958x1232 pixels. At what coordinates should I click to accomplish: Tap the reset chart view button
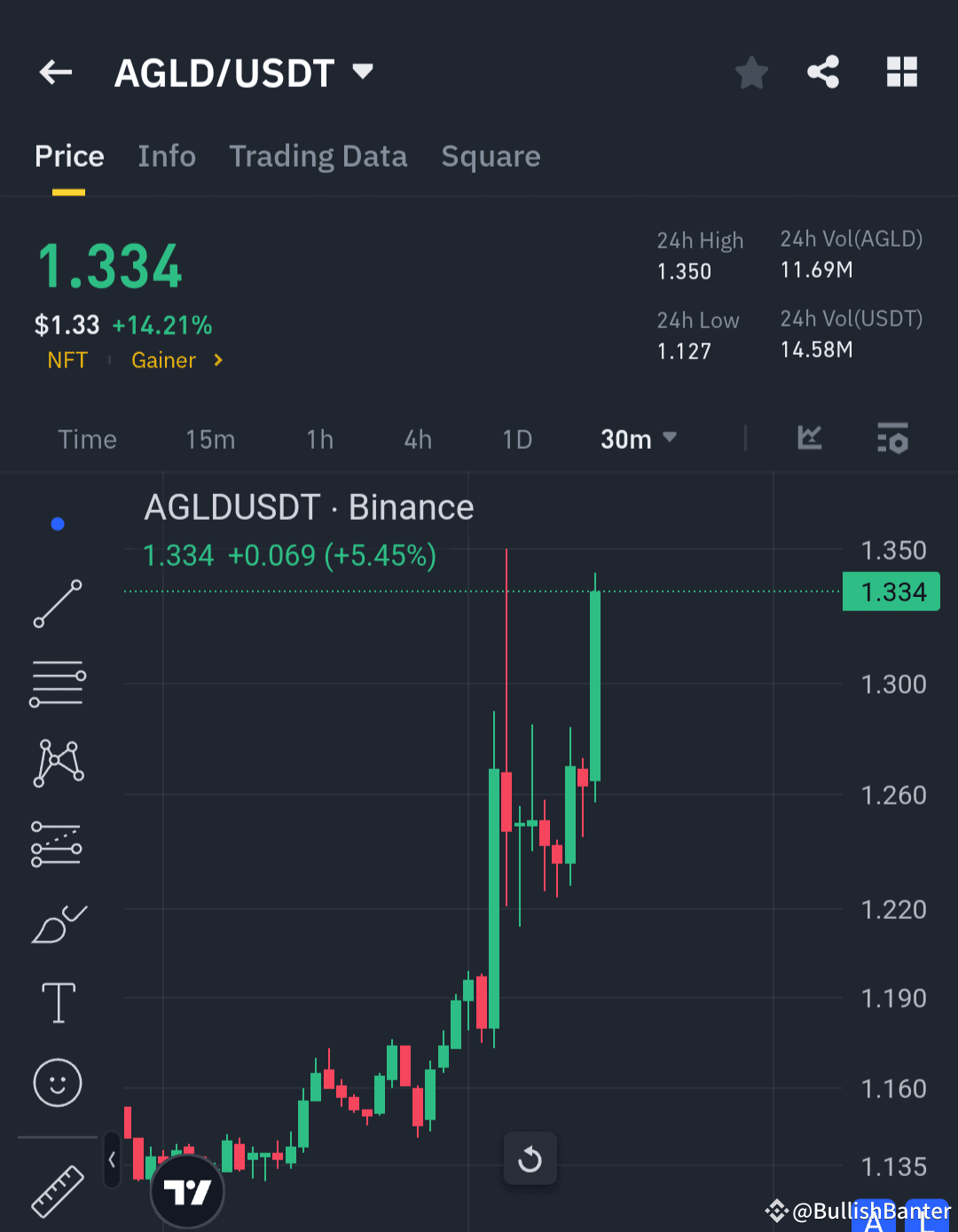point(530,1158)
